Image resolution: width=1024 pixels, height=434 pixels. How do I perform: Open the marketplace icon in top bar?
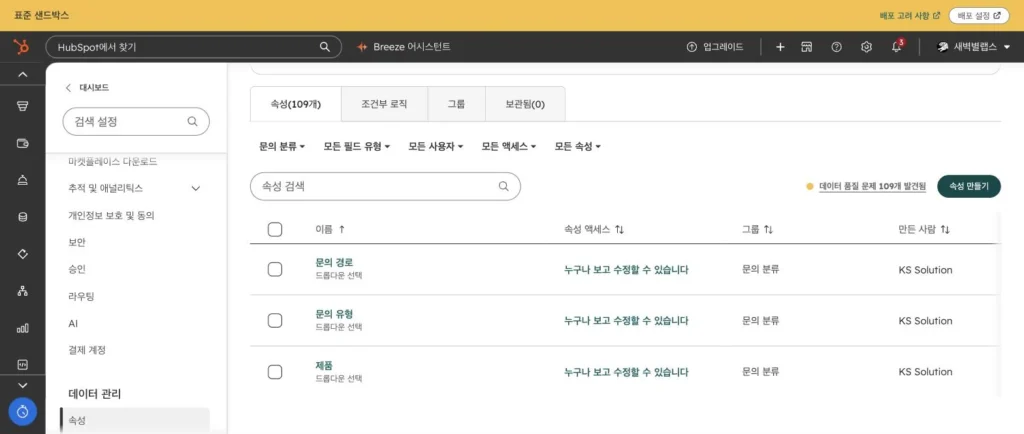[807, 47]
